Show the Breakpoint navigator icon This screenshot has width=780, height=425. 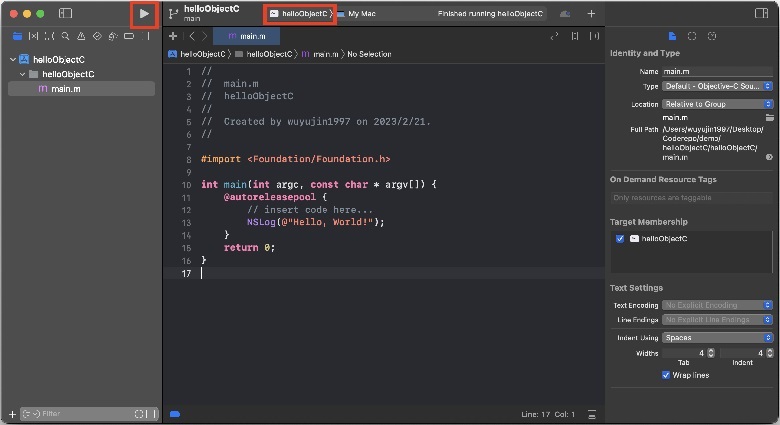pyautogui.click(x=129, y=36)
